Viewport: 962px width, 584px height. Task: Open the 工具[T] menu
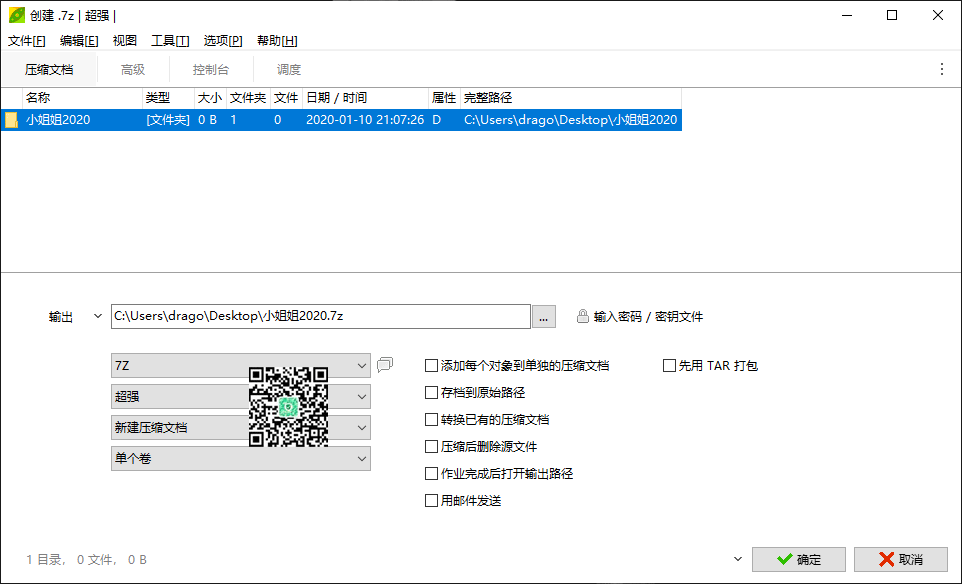170,41
